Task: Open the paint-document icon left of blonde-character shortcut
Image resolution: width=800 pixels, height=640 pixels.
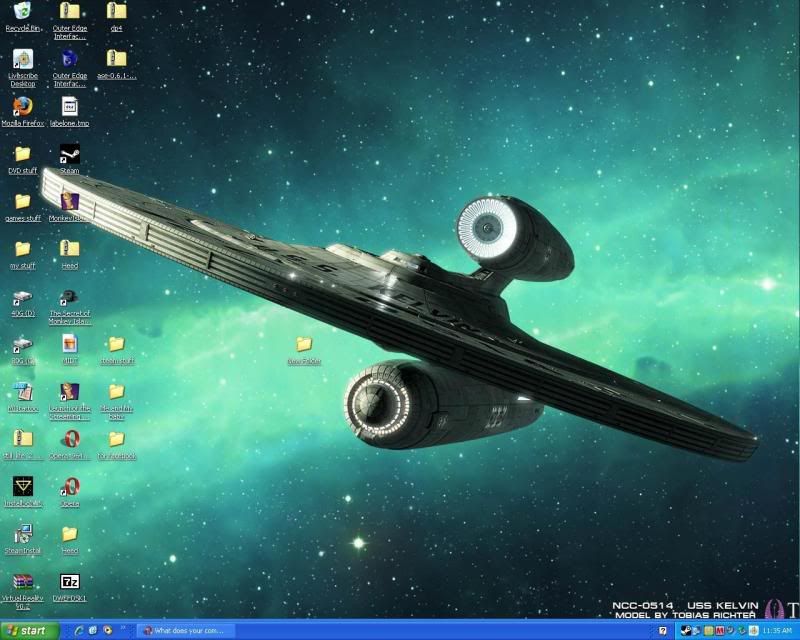Action: 22,397
